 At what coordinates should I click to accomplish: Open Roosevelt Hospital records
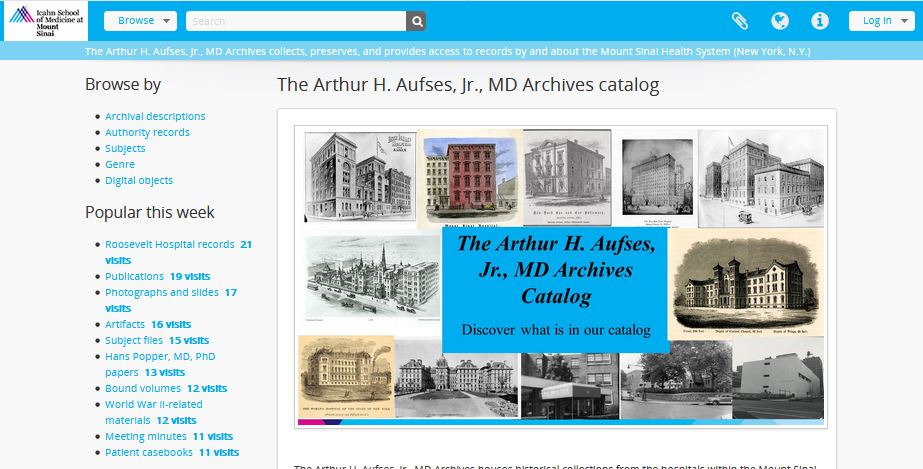click(x=169, y=244)
